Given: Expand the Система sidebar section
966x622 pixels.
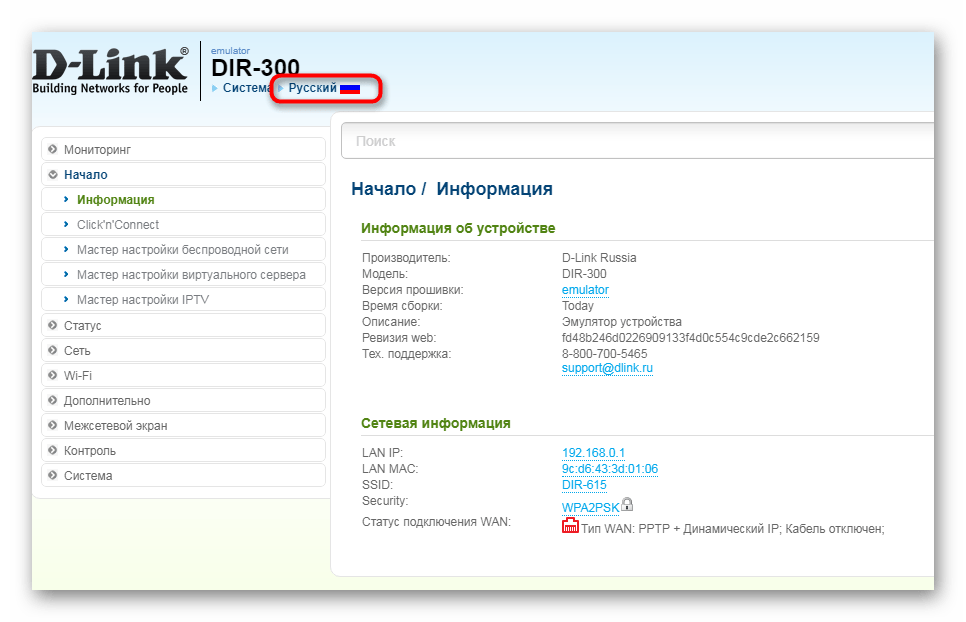Looking at the screenshot, I should 184,475.
